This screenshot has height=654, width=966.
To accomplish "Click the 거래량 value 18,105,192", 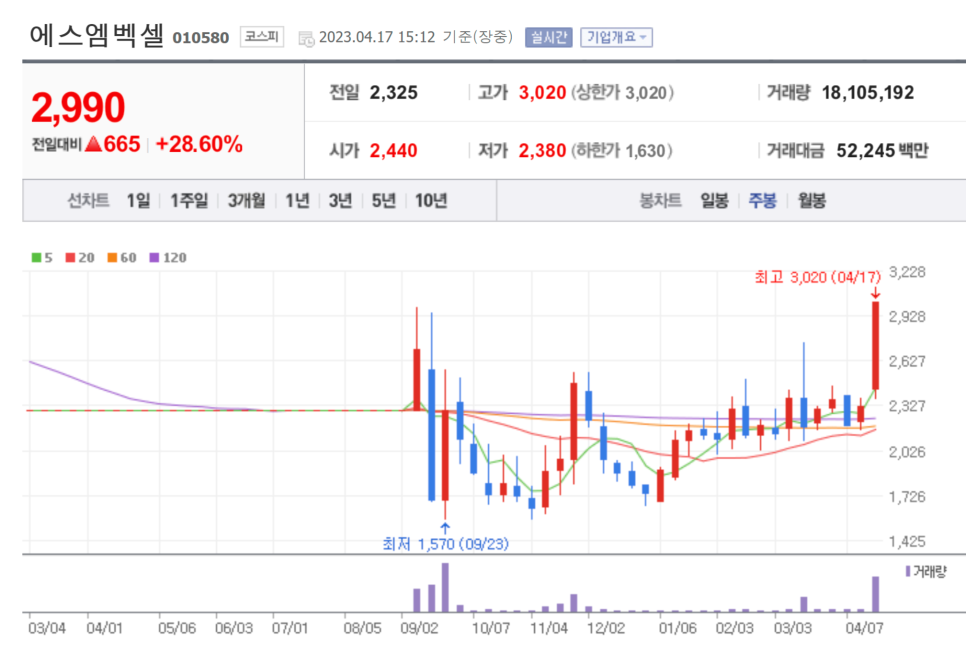I will tap(868, 93).
